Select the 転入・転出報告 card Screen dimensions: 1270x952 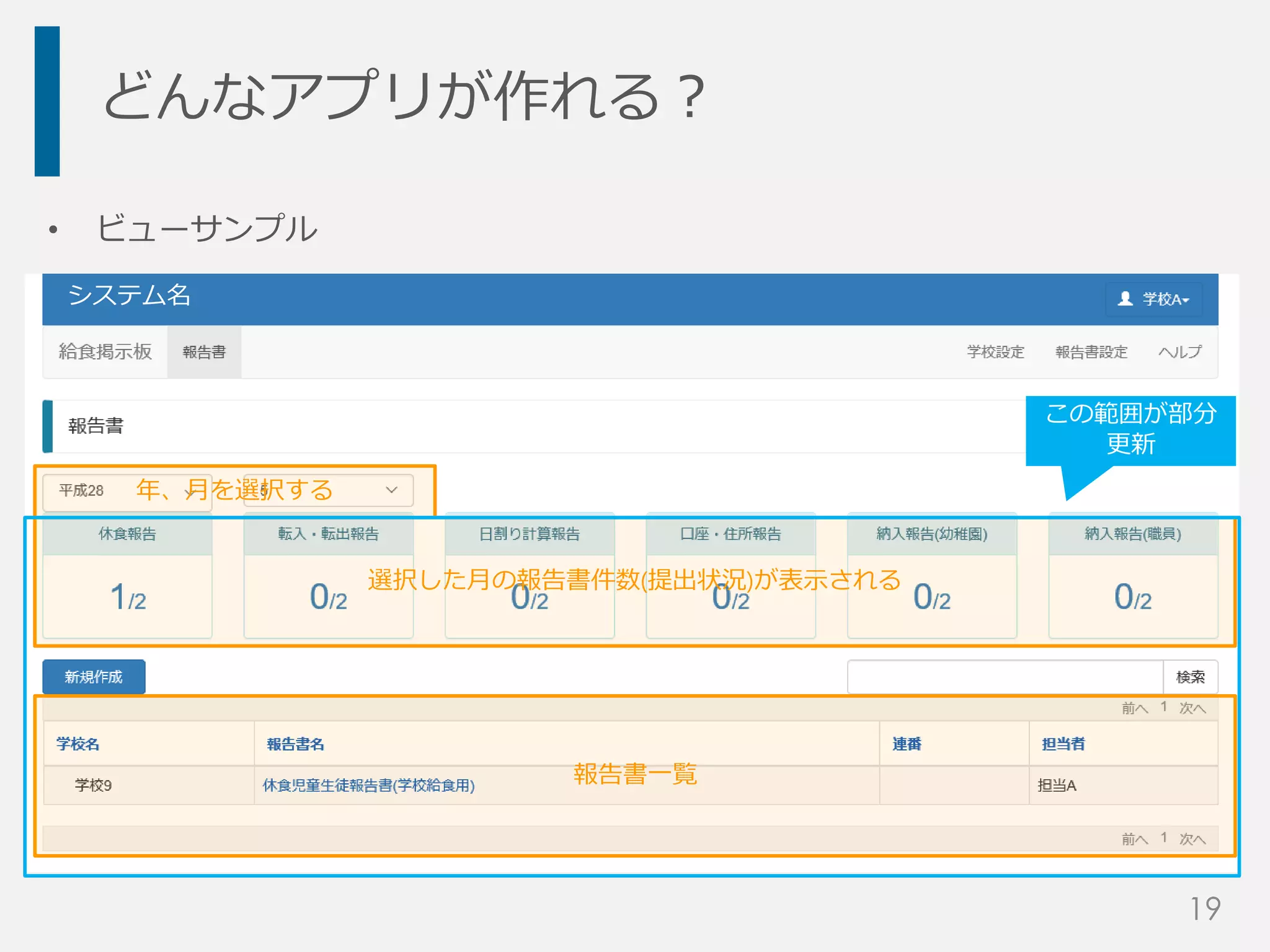click(x=328, y=576)
